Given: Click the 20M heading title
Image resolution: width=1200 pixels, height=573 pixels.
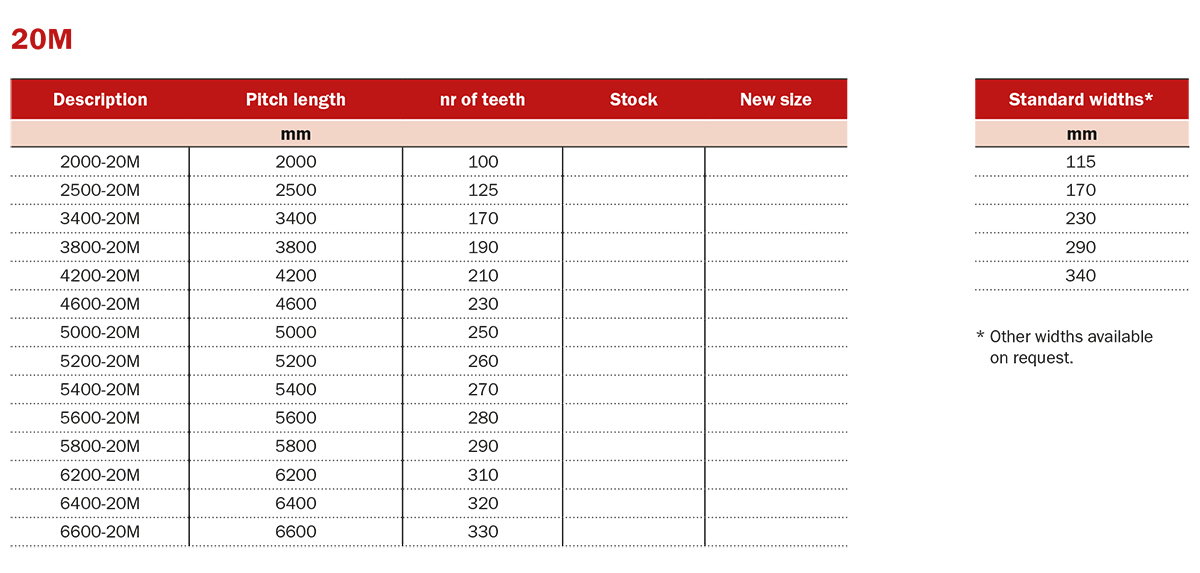Looking at the screenshot, I should [41, 39].
